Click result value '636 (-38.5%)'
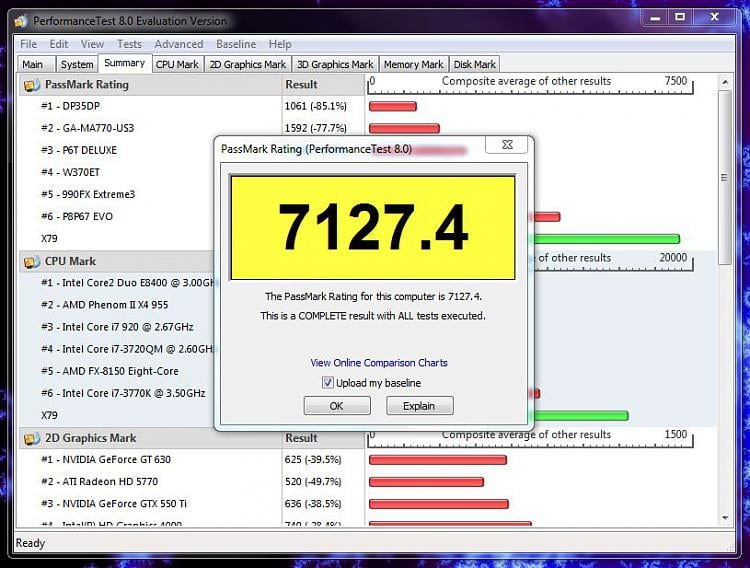Image resolution: width=750 pixels, height=568 pixels. tap(313, 503)
